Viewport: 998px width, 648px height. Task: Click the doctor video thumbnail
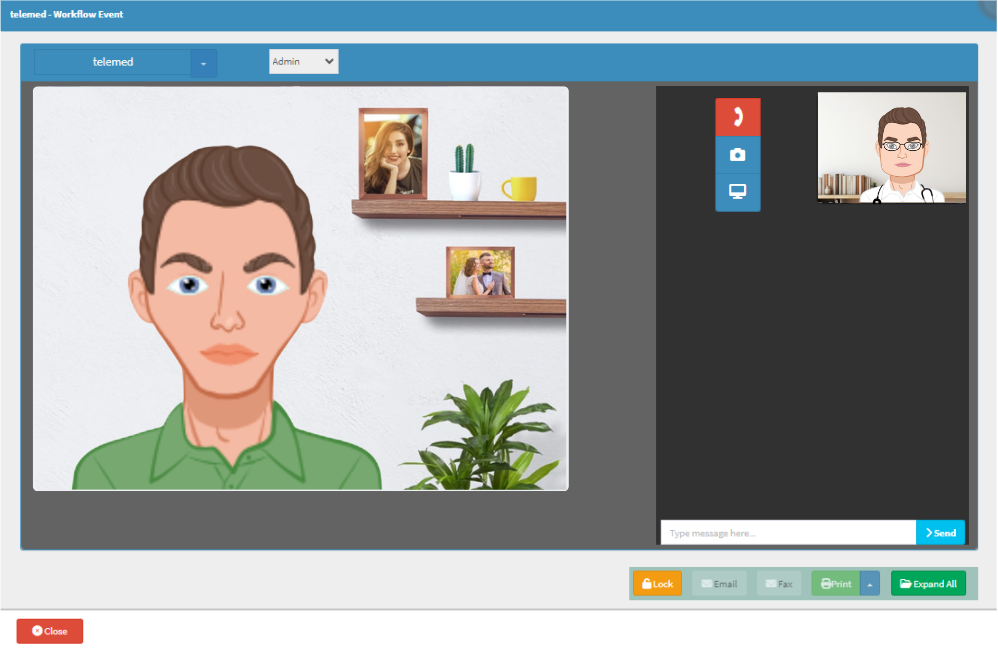(x=891, y=147)
